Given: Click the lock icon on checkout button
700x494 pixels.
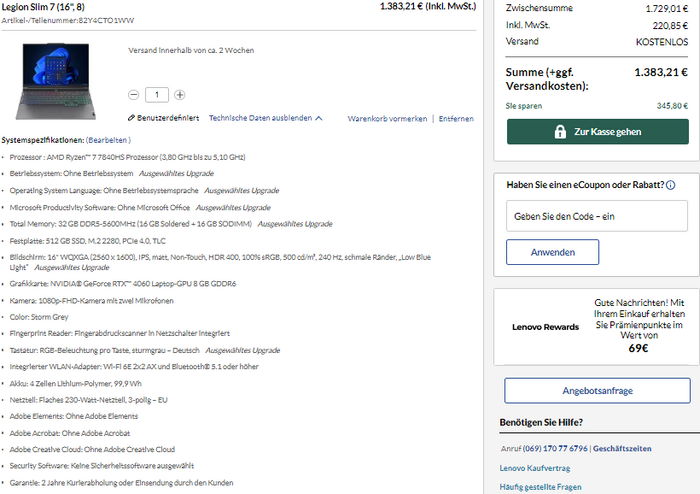Looking at the screenshot, I should coord(560,132).
